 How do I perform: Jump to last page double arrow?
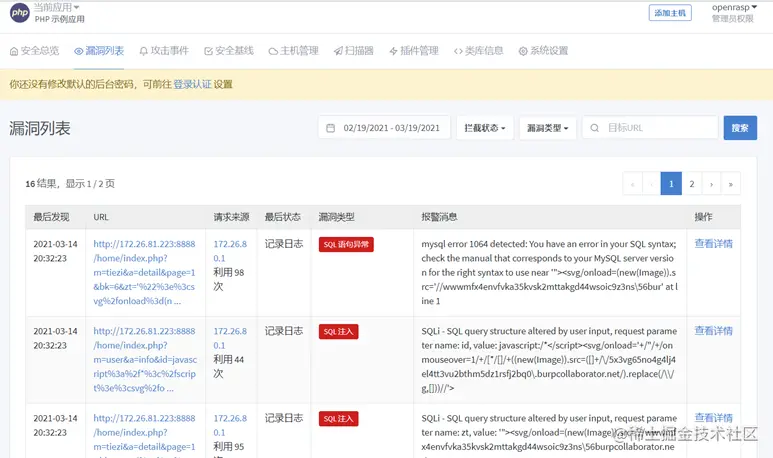(x=731, y=184)
